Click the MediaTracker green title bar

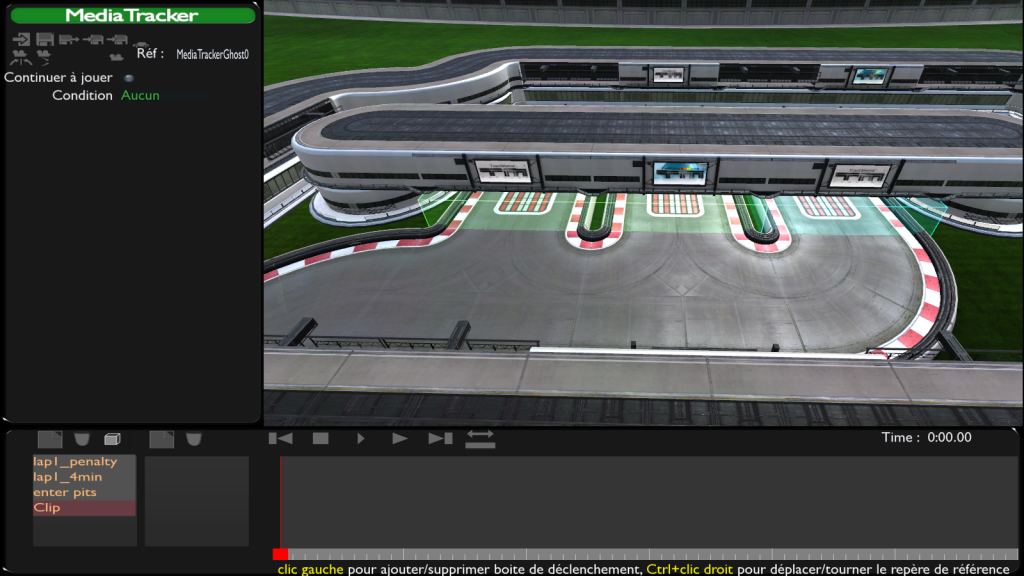click(x=133, y=15)
